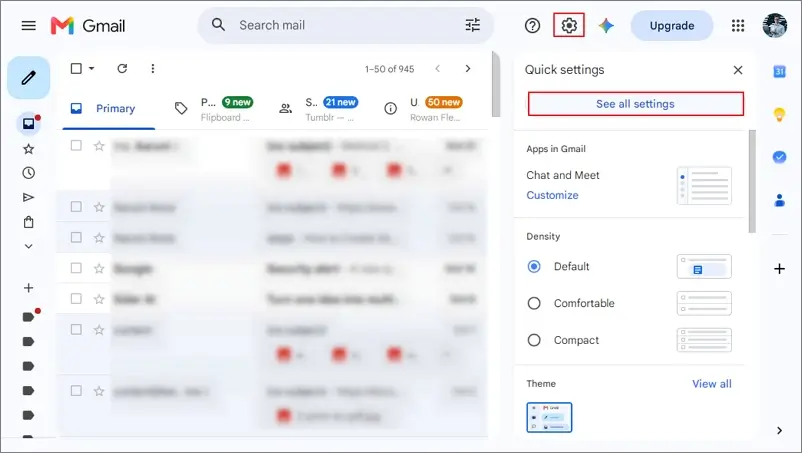802x453 pixels.
Task: Open Google Calendar side panel icon
Action: click(x=779, y=72)
